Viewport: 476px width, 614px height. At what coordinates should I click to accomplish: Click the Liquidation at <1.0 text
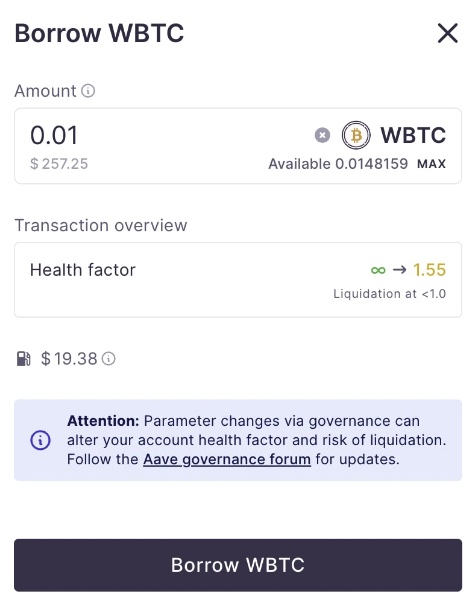coord(389,294)
